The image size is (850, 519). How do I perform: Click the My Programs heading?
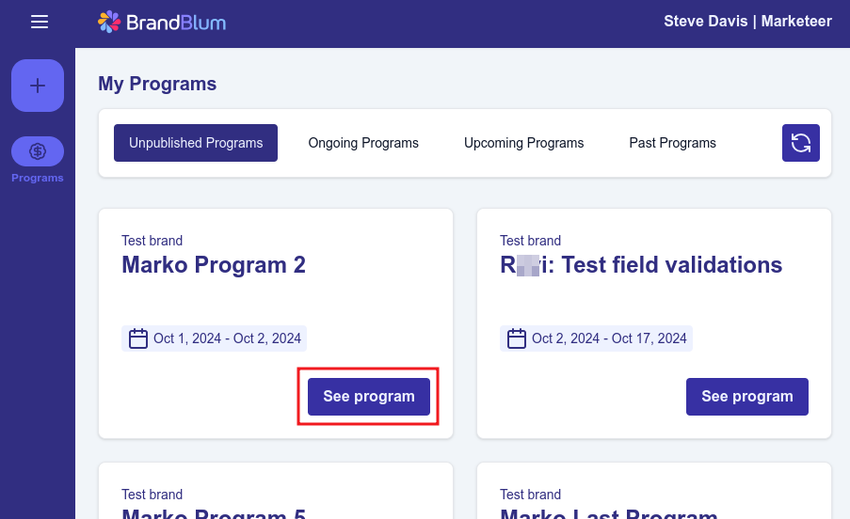pos(157,84)
